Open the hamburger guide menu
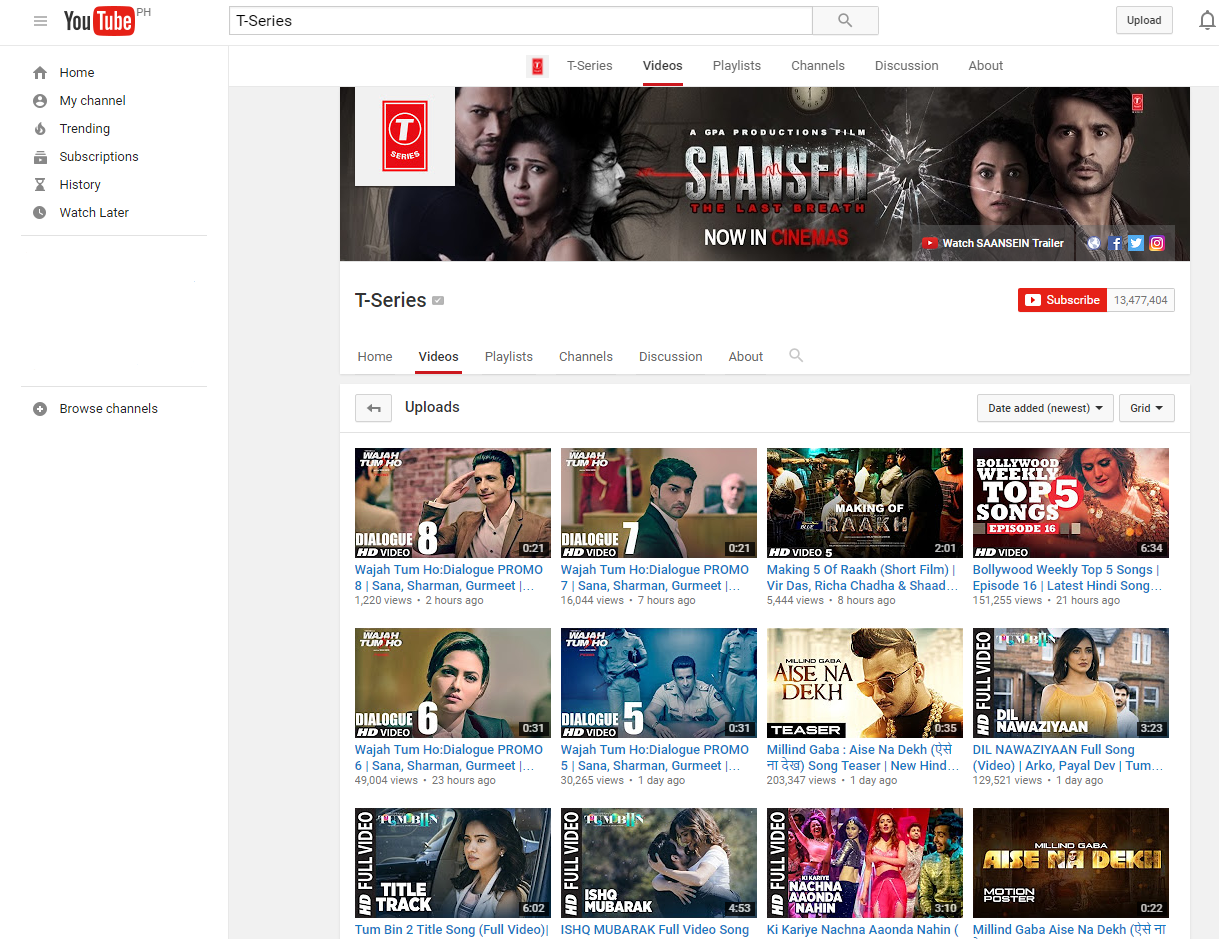The image size is (1219, 939). pos(40,21)
